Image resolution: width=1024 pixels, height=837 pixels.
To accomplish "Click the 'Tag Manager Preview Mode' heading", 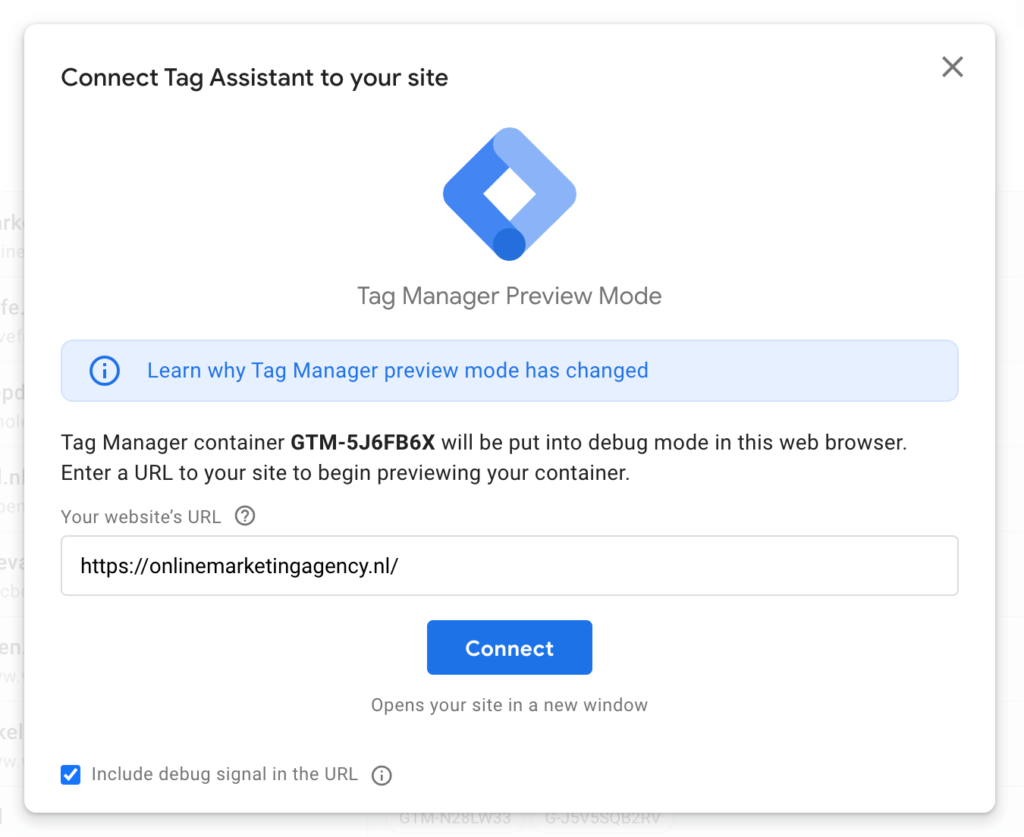I will click(509, 297).
